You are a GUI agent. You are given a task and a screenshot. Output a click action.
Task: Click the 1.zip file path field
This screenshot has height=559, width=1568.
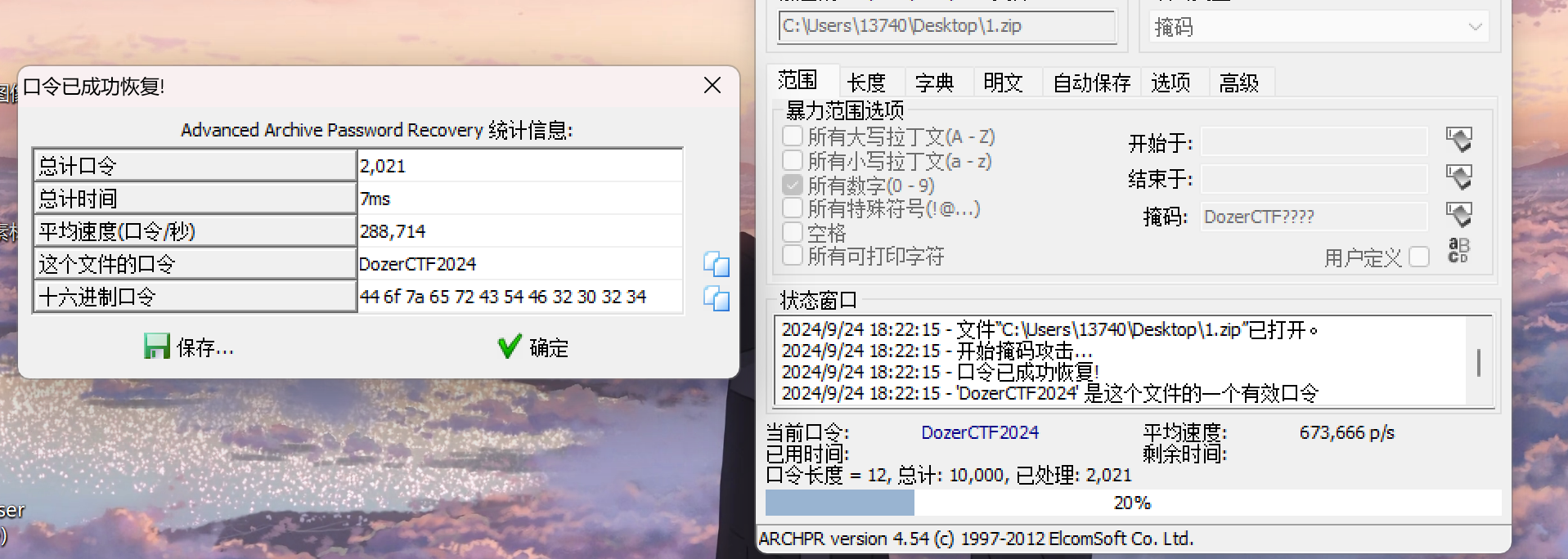click(x=947, y=26)
